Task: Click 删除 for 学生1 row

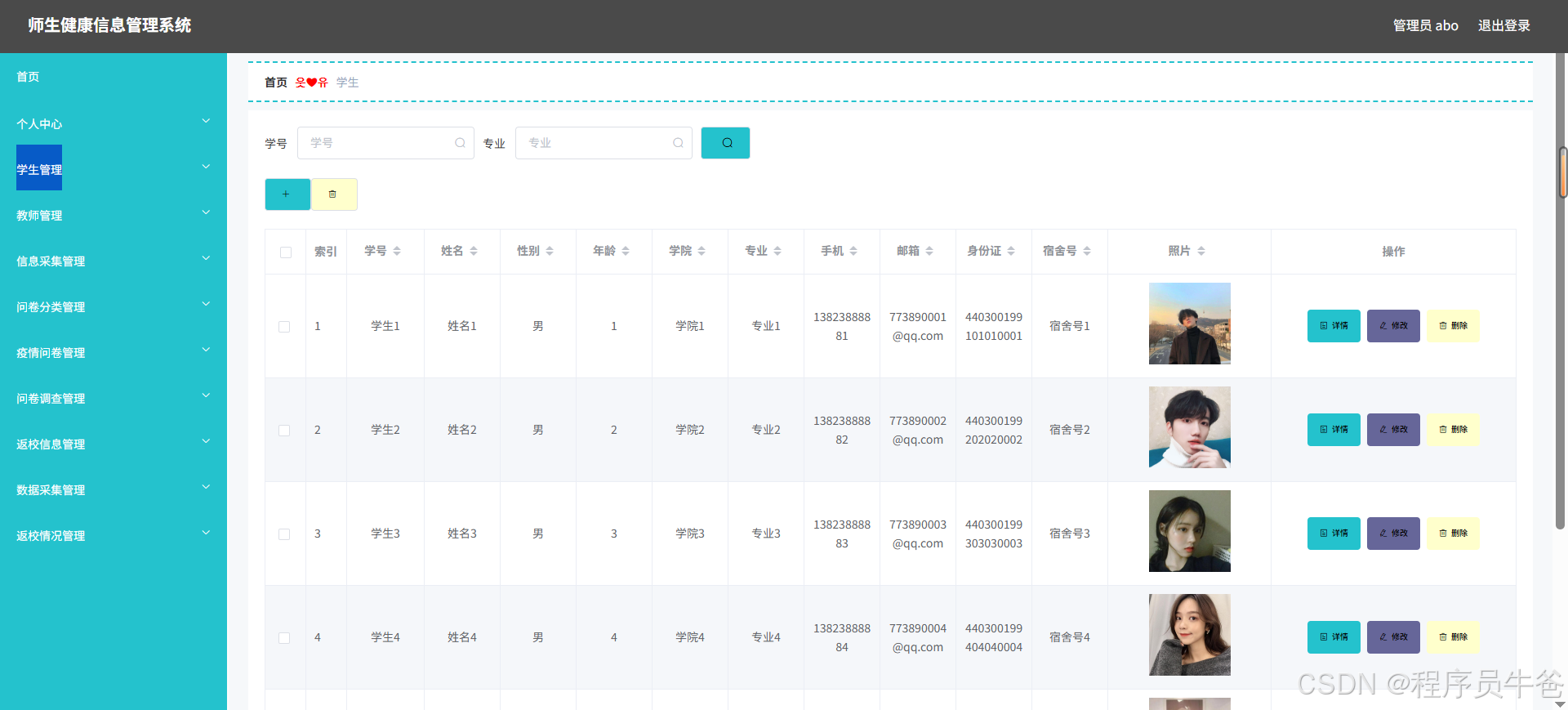Action: pos(1453,326)
